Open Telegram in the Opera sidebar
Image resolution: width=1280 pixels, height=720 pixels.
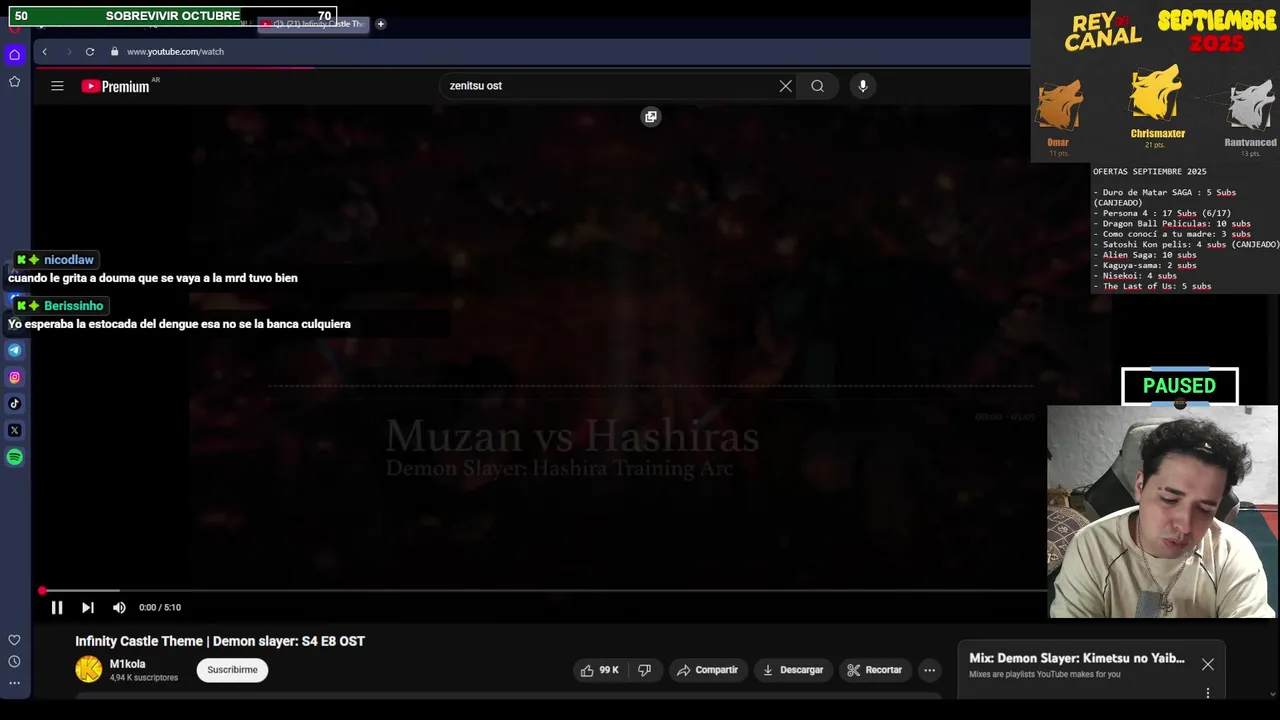tap(14, 350)
